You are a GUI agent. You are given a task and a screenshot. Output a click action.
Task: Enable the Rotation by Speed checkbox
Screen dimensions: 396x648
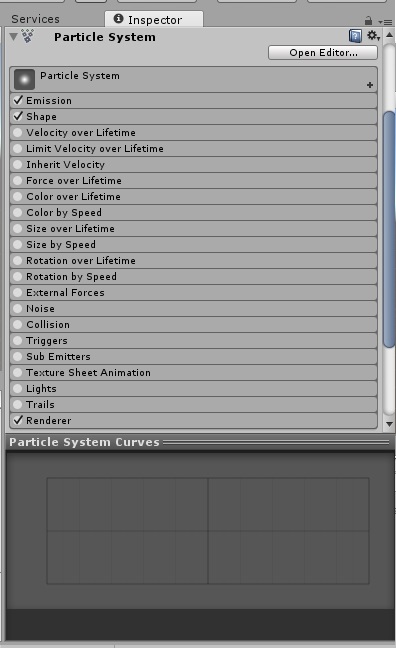pyautogui.click(x=17, y=277)
